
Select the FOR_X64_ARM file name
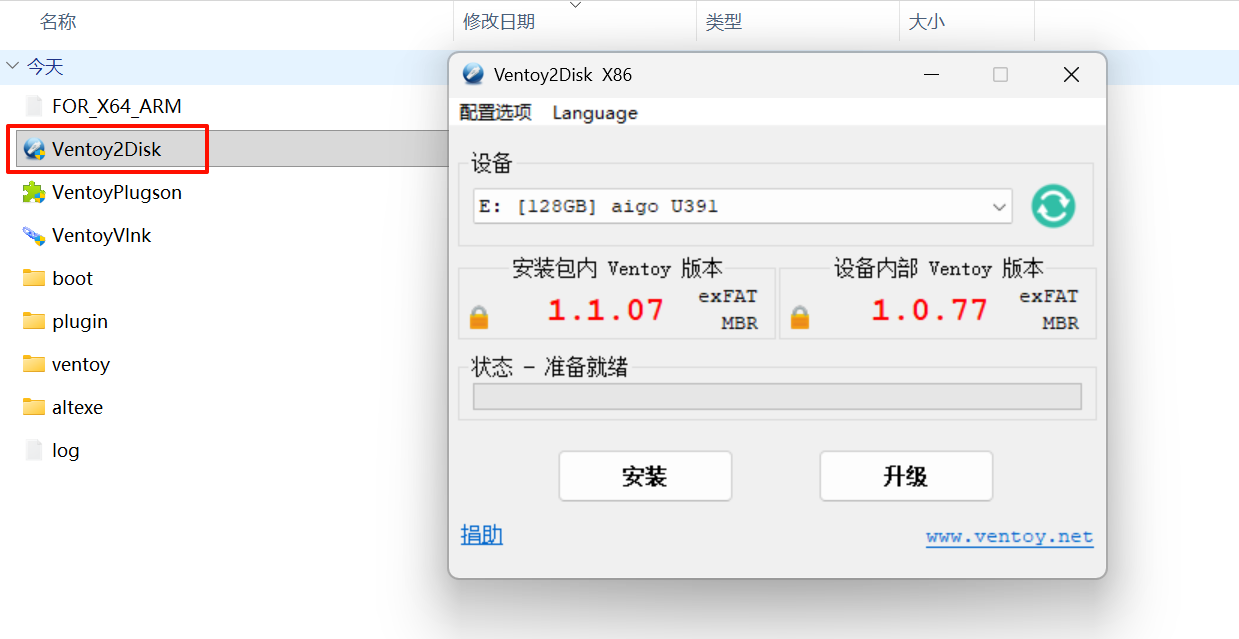tap(117, 106)
